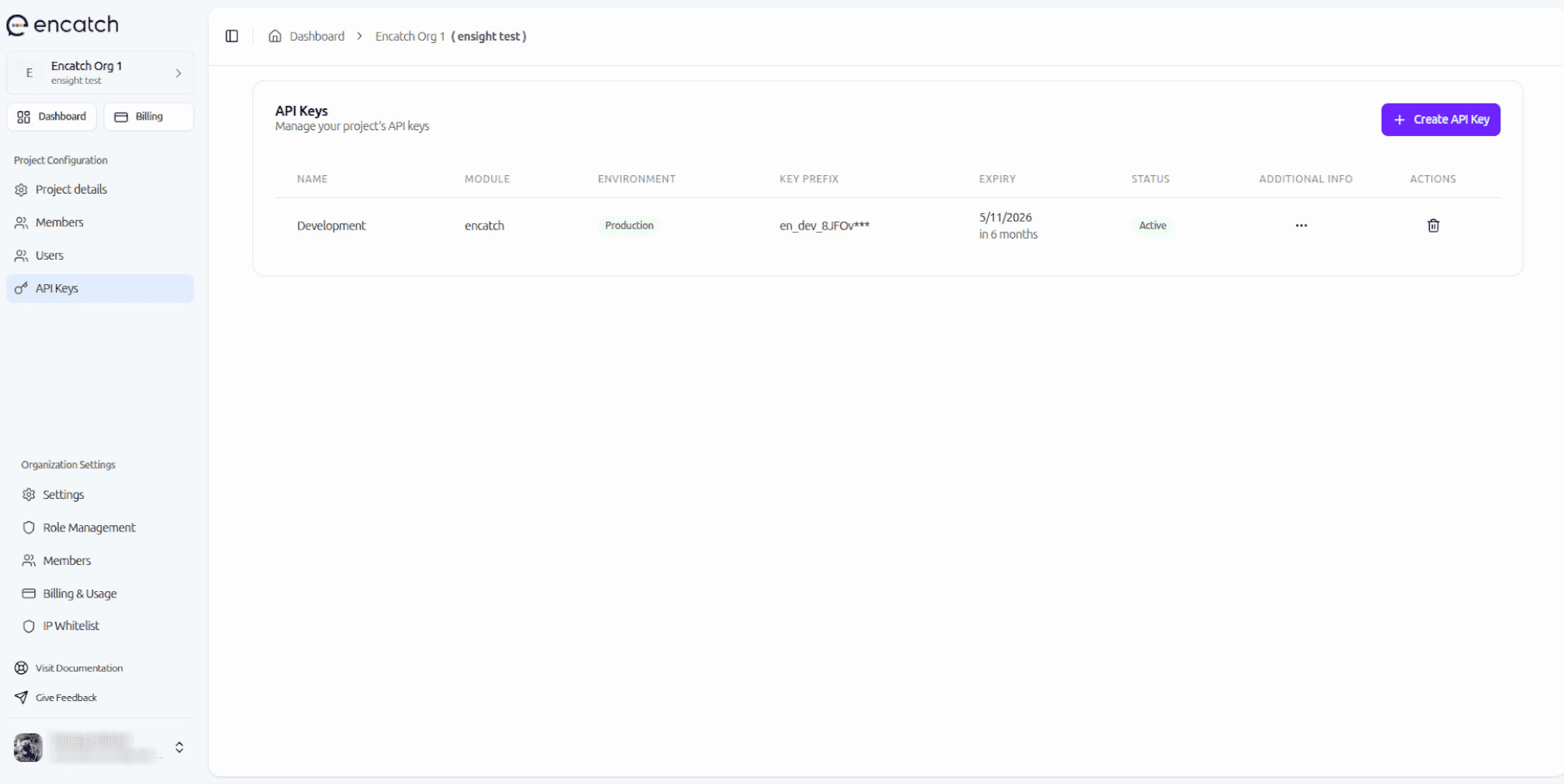The height and width of the screenshot is (784, 1564).
Task: Open additional info ellipsis for Development key
Action: coord(1301,226)
